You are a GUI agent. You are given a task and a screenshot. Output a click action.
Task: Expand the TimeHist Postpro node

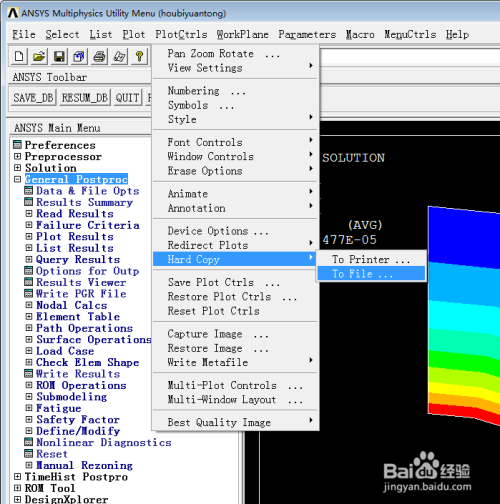pos(17,477)
